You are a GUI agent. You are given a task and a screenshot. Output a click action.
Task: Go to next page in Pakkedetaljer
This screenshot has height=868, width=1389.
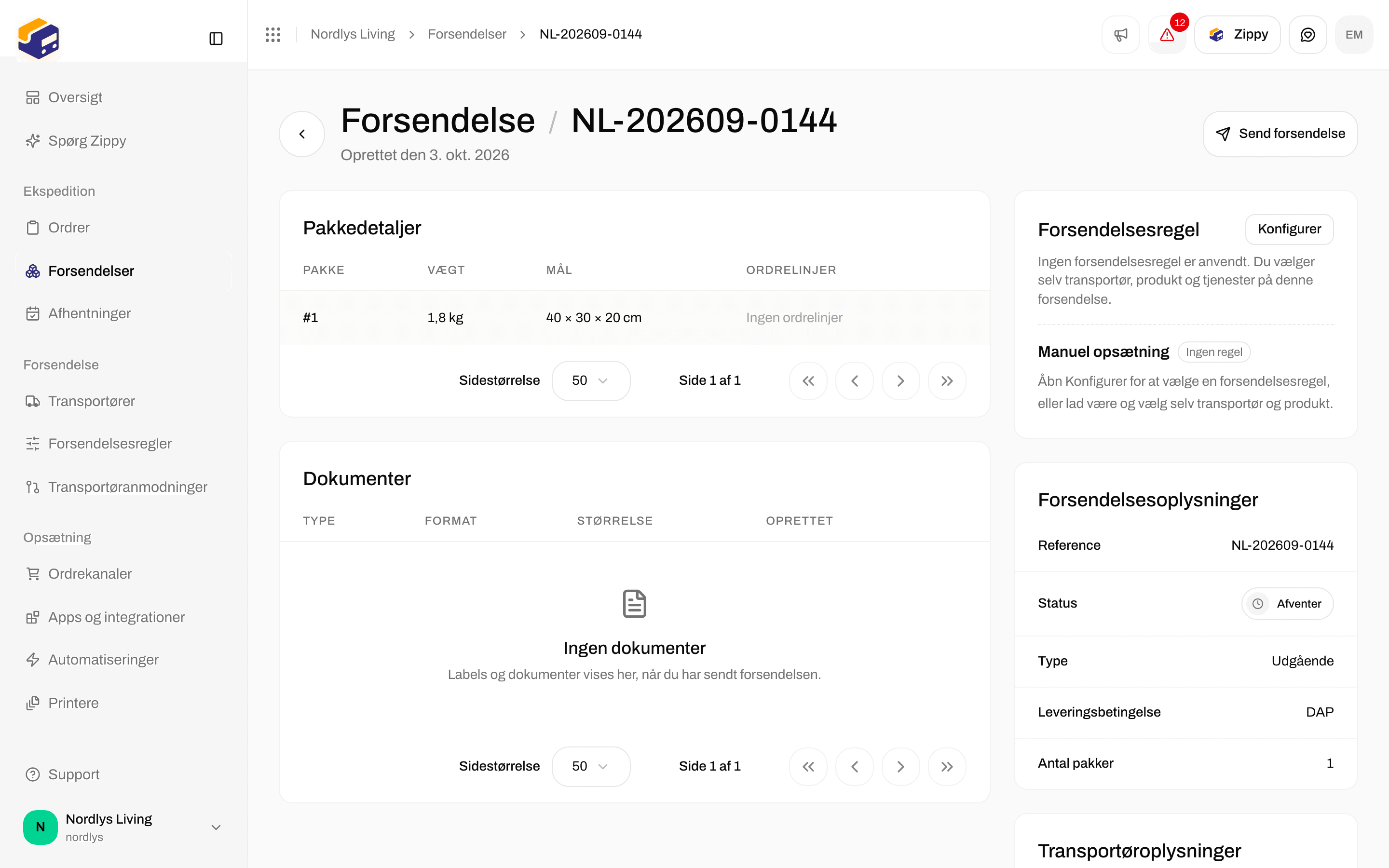click(900, 380)
